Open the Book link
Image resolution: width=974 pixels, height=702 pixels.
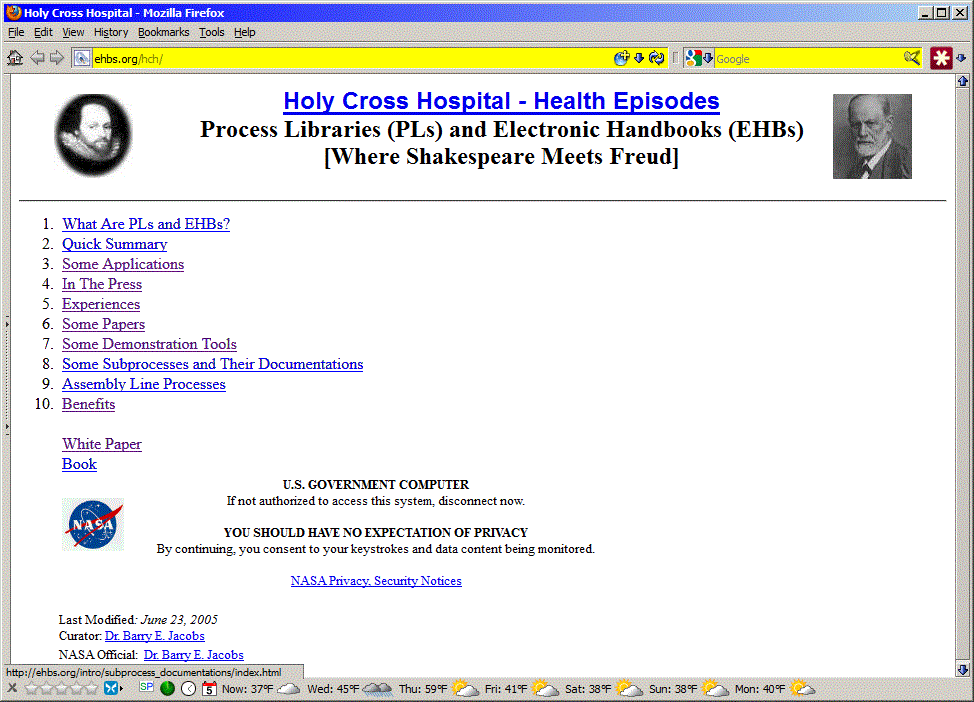[80, 464]
